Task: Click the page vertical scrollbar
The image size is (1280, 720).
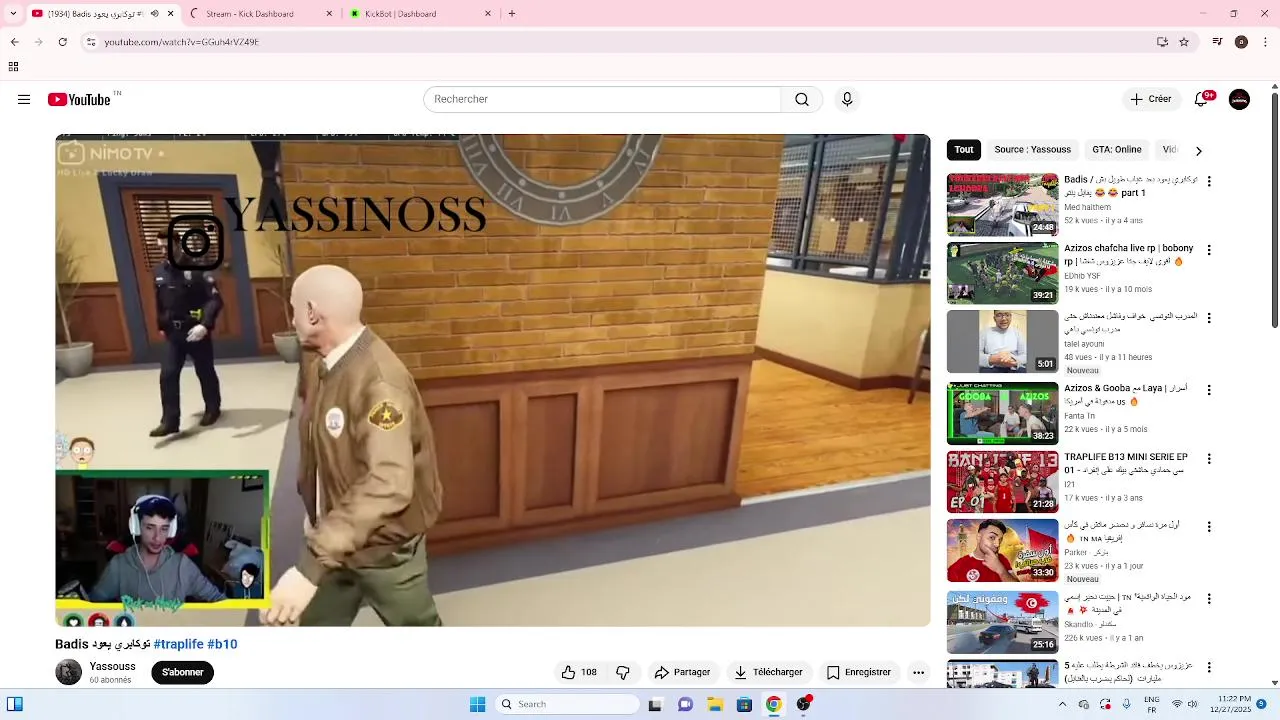Action: (1274, 210)
